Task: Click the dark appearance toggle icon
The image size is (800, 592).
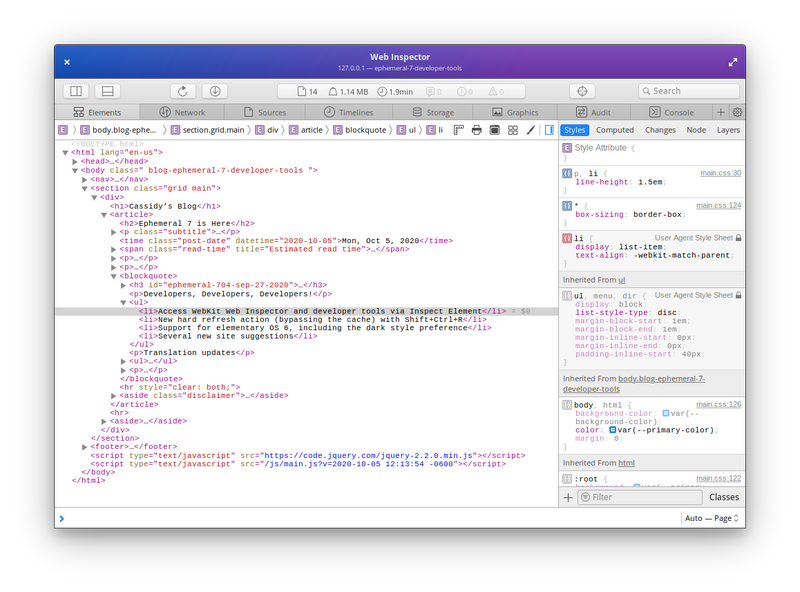Action: tap(494, 130)
